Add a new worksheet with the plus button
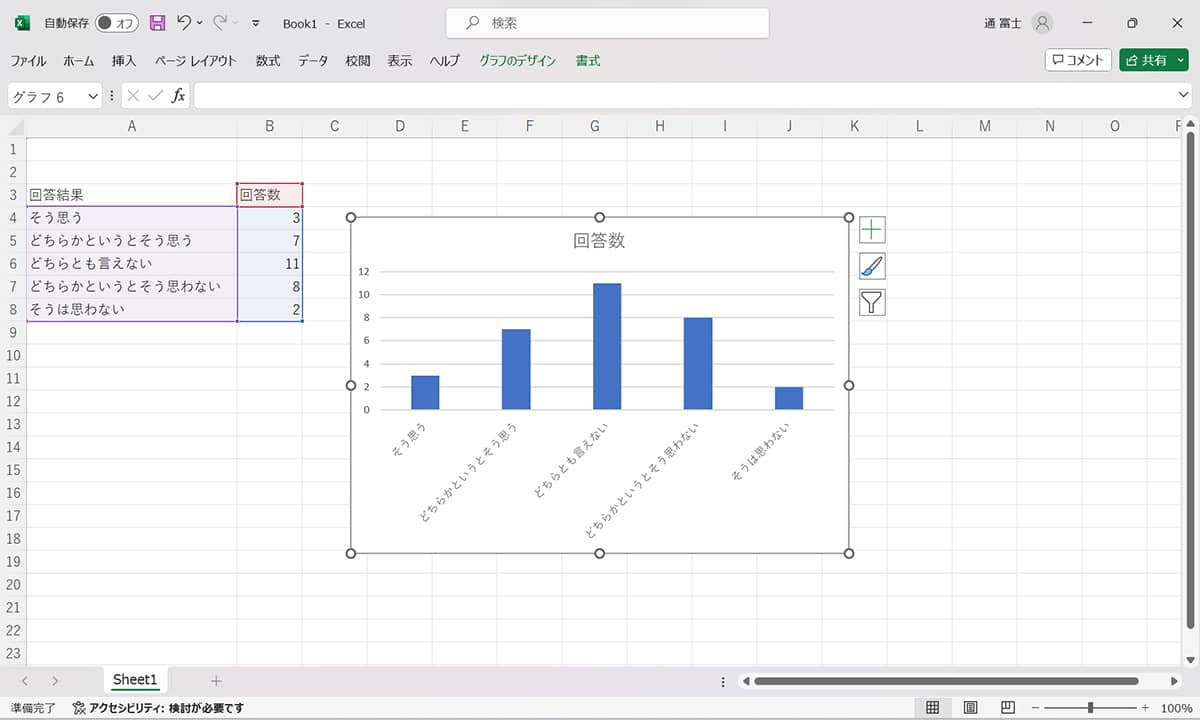 (216, 680)
